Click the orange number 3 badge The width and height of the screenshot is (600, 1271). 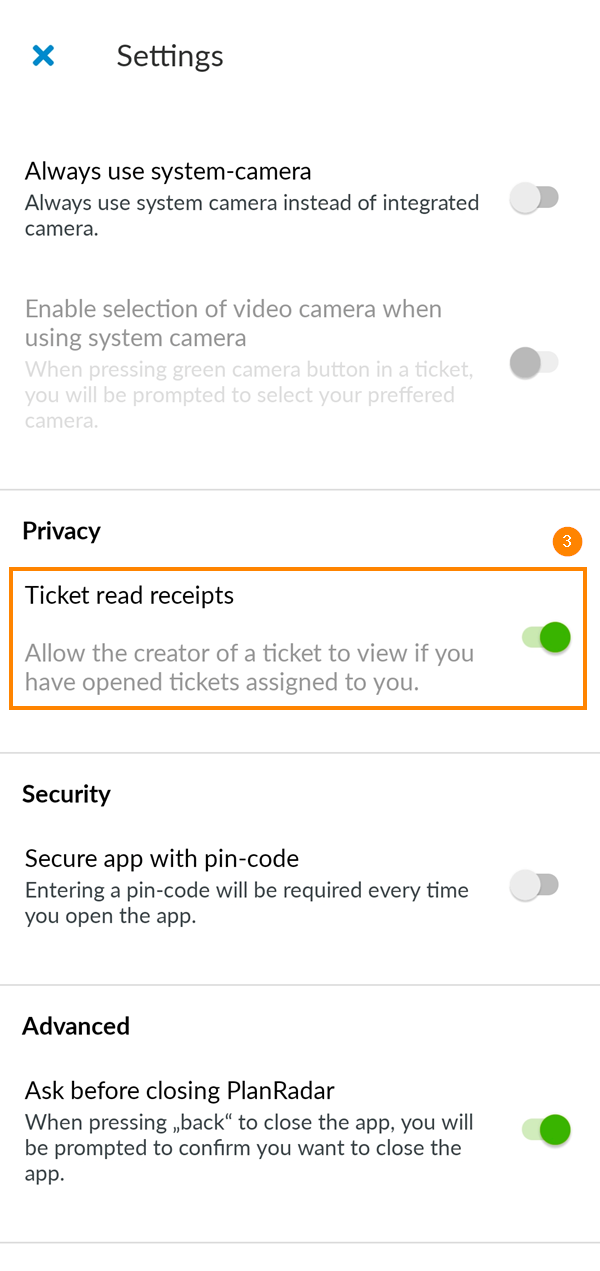[x=568, y=541]
